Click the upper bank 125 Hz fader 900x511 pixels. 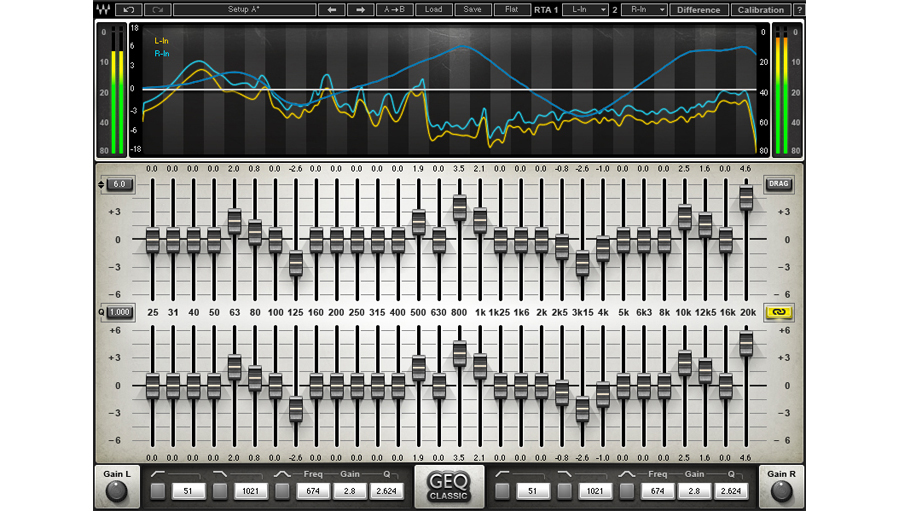click(x=296, y=264)
